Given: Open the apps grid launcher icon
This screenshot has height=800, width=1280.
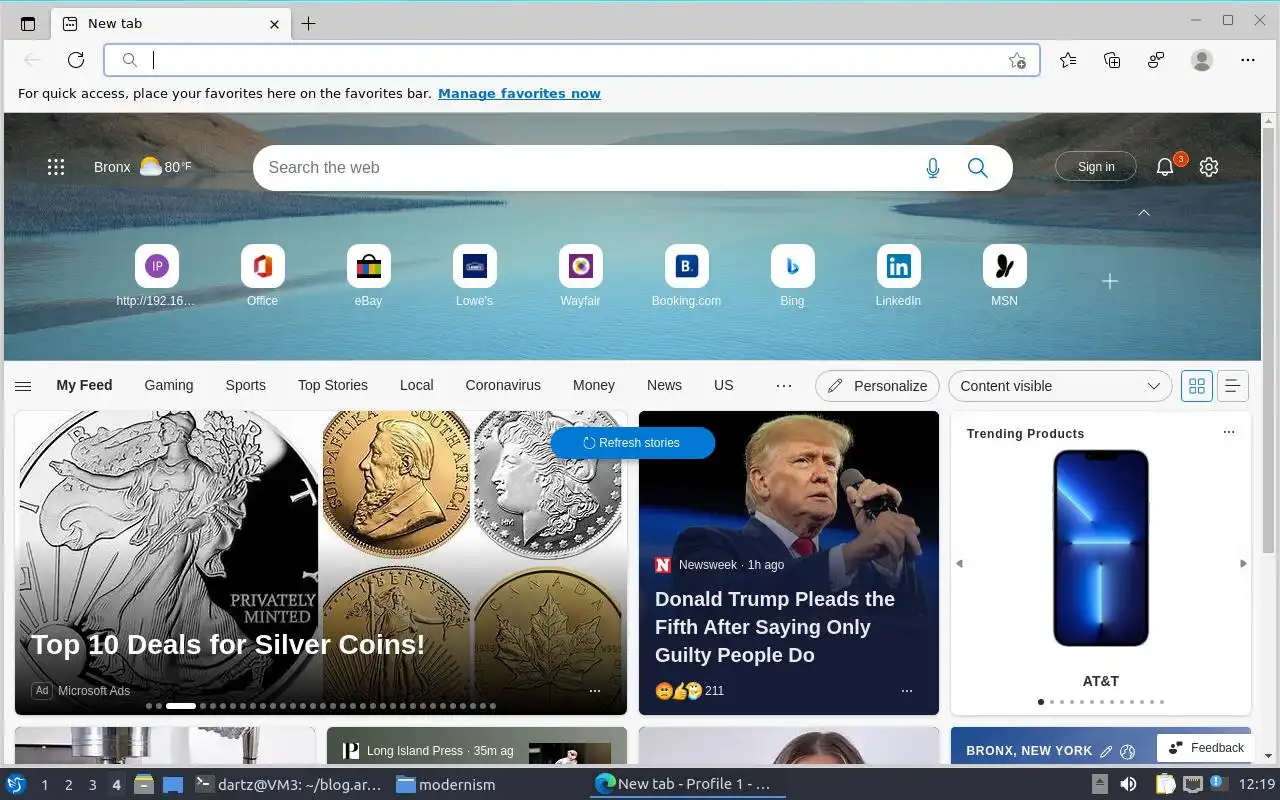Looking at the screenshot, I should pos(56,167).
